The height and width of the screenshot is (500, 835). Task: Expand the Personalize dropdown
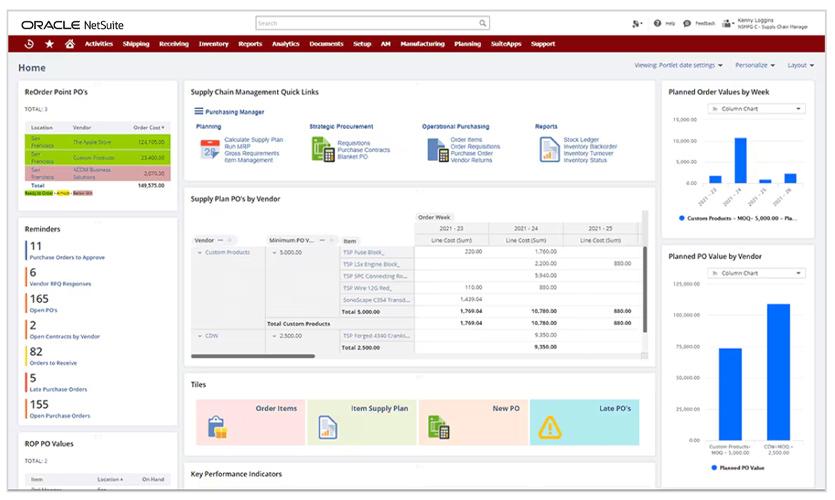(x=755, y=65)
